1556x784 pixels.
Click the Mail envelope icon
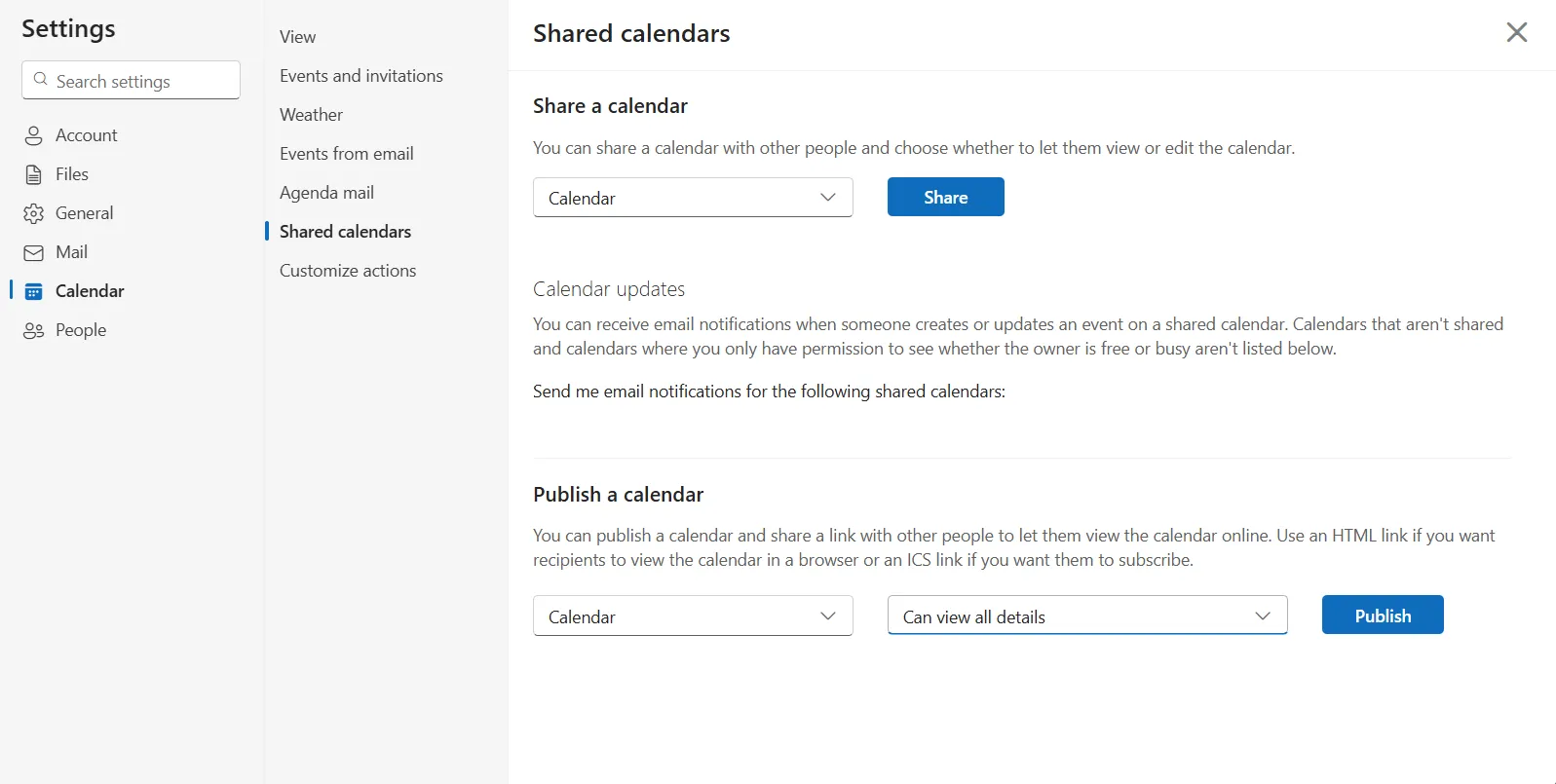tap(33, 252)
